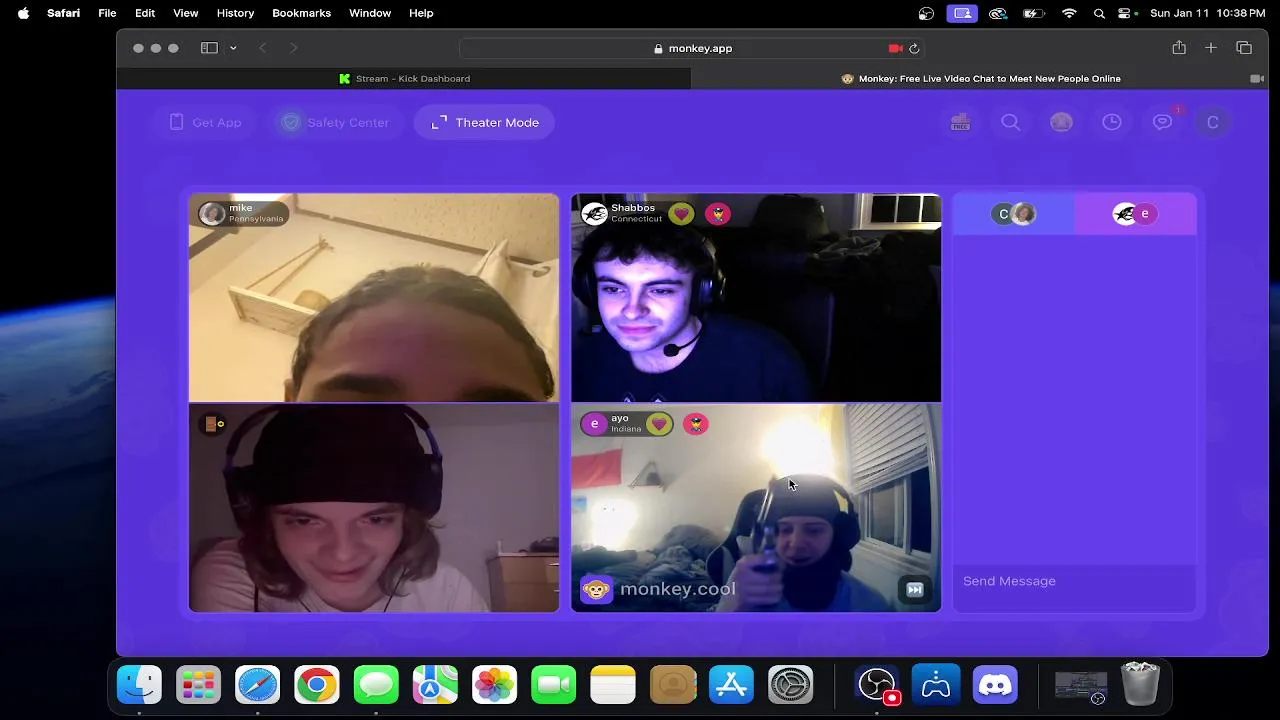Screen dimensions: 1280x720
Task: Open a new Safari tab
Action: (x=1211, y=48)
